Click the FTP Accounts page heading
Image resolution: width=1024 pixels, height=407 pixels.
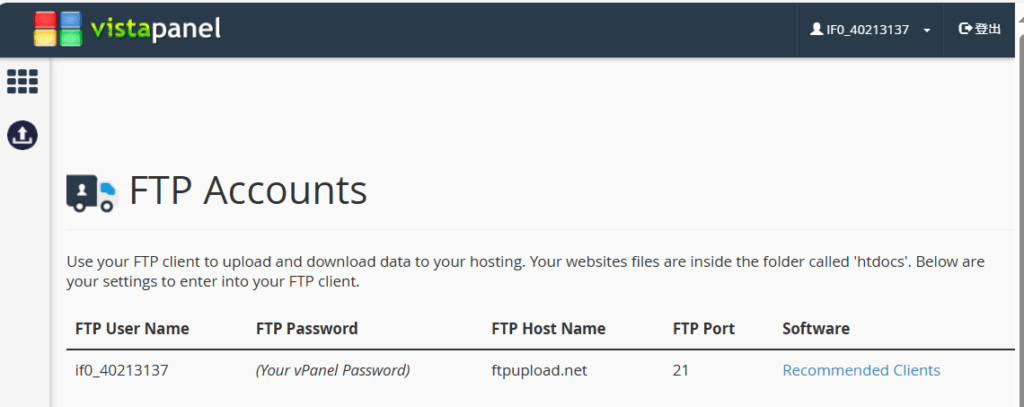point(248,190)
